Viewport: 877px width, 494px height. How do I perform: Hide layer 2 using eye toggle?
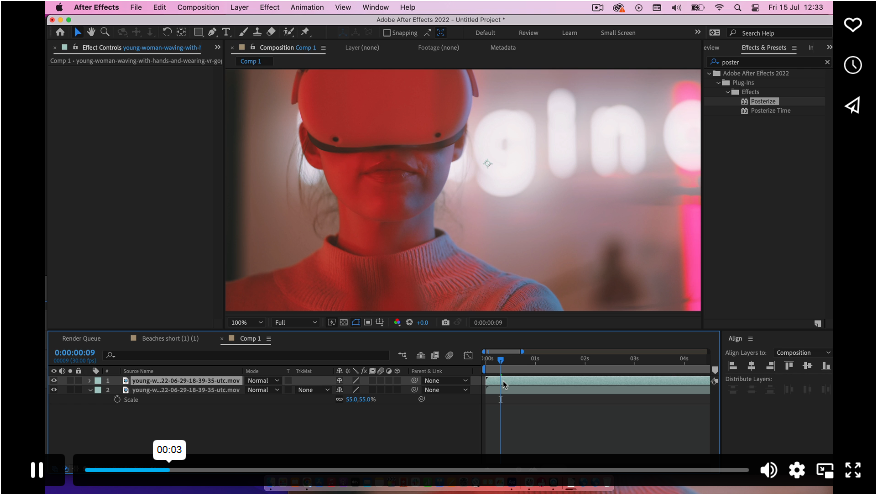coord(54,390)
